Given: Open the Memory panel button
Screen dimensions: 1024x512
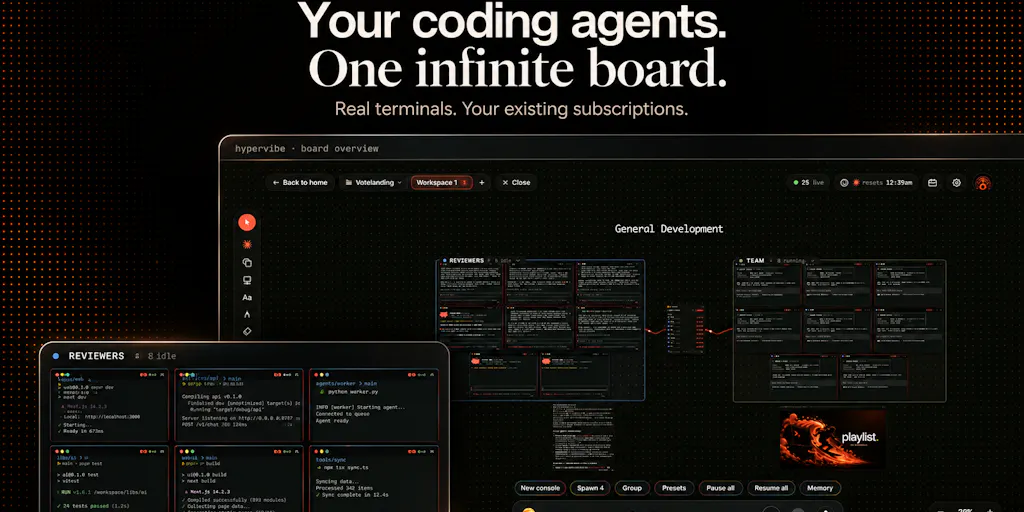Looking at the screenshot, I should (820, 488).
